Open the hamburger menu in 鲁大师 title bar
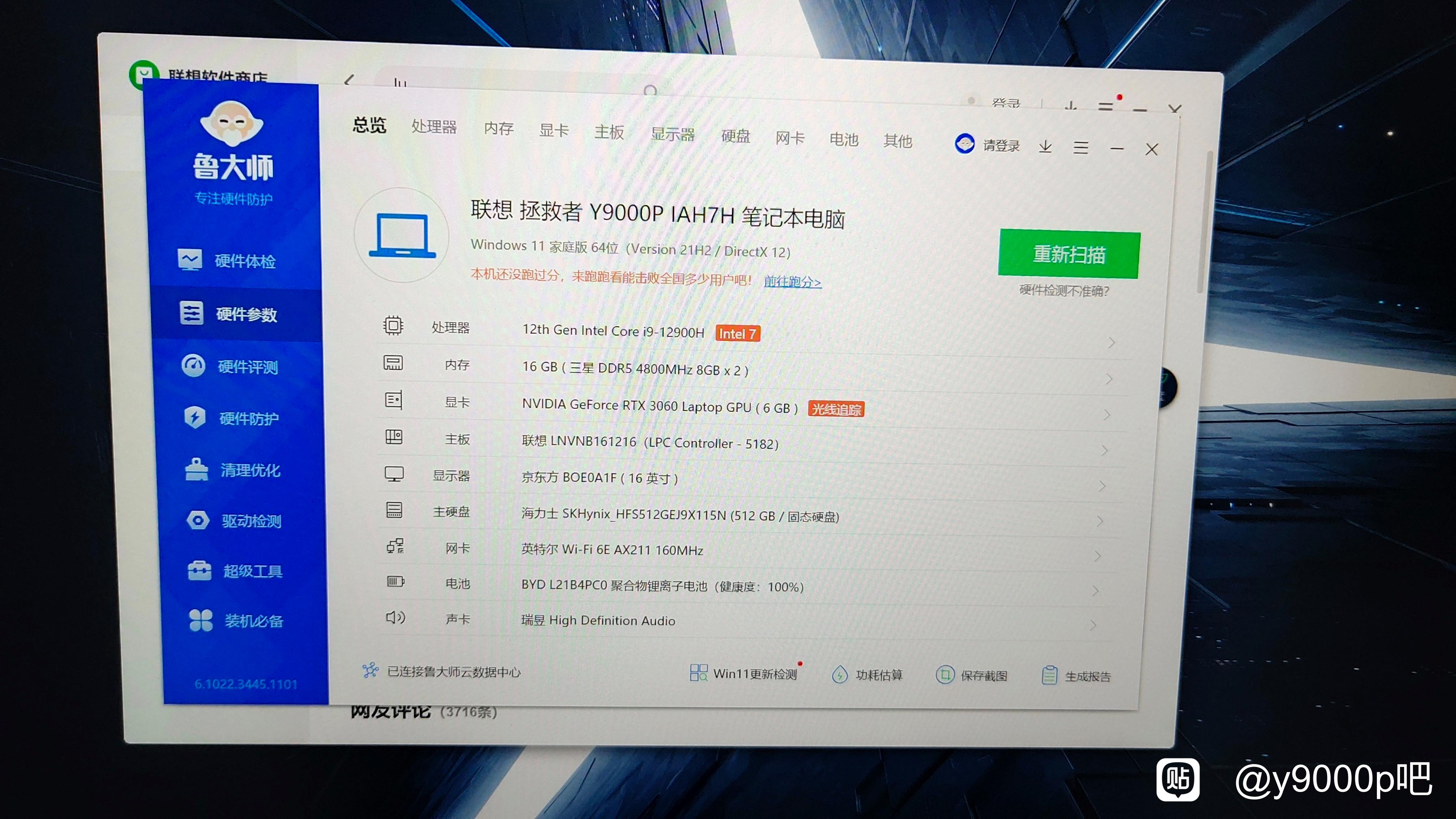1456x819 pixels. pos(1081,148)
